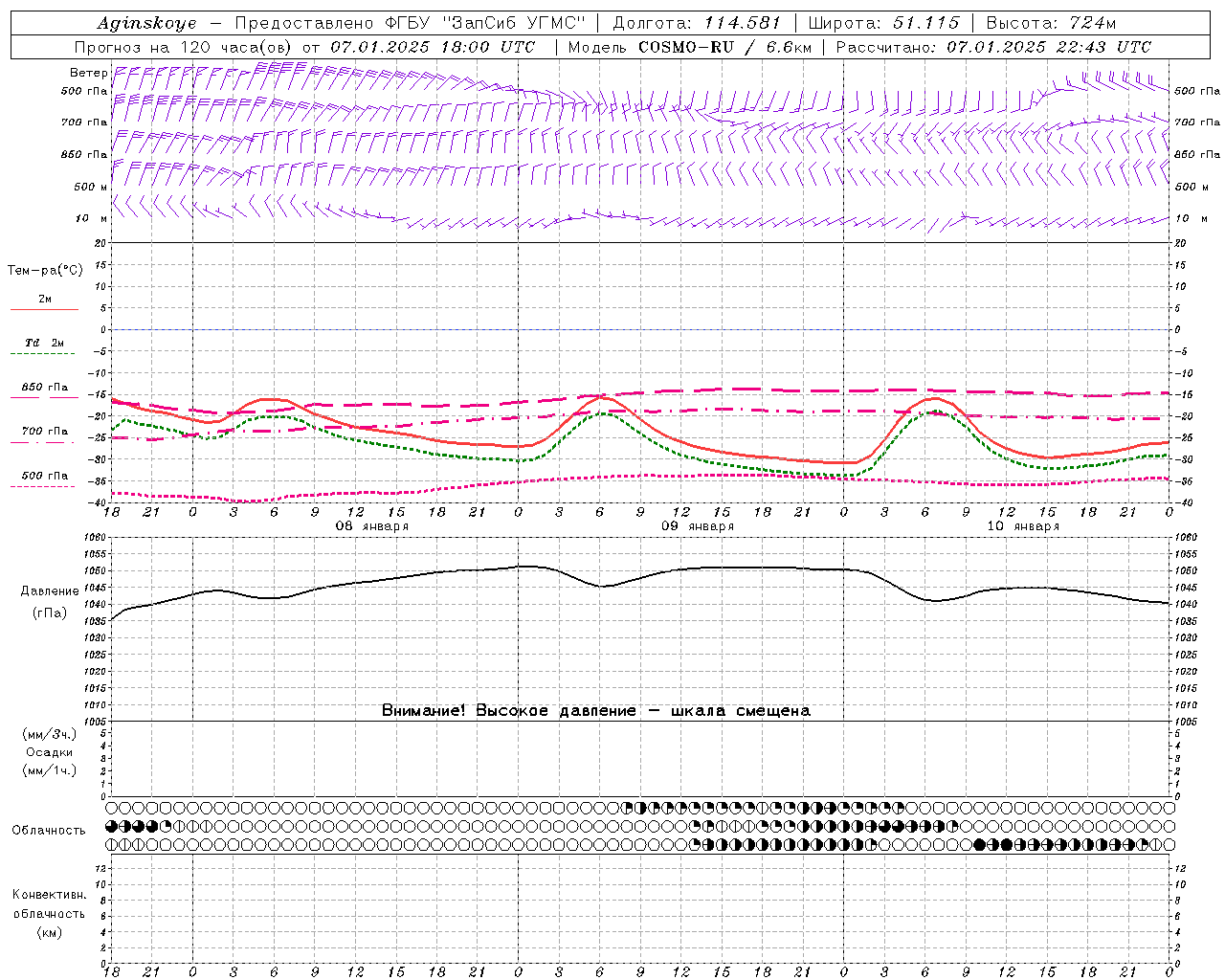Click the Td 2м dew point legend entry

tap(45, 343)
